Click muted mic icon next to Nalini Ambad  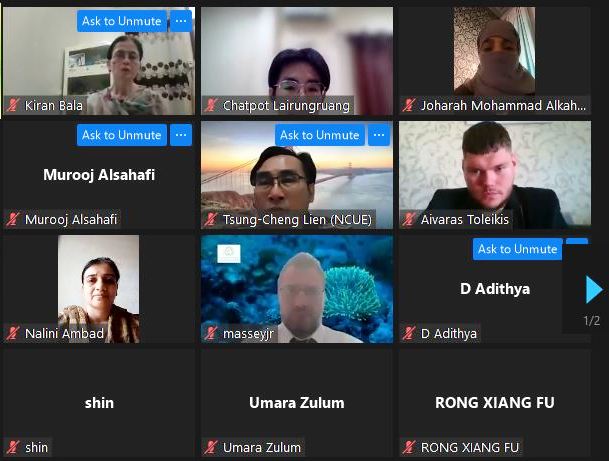[13, 333]
